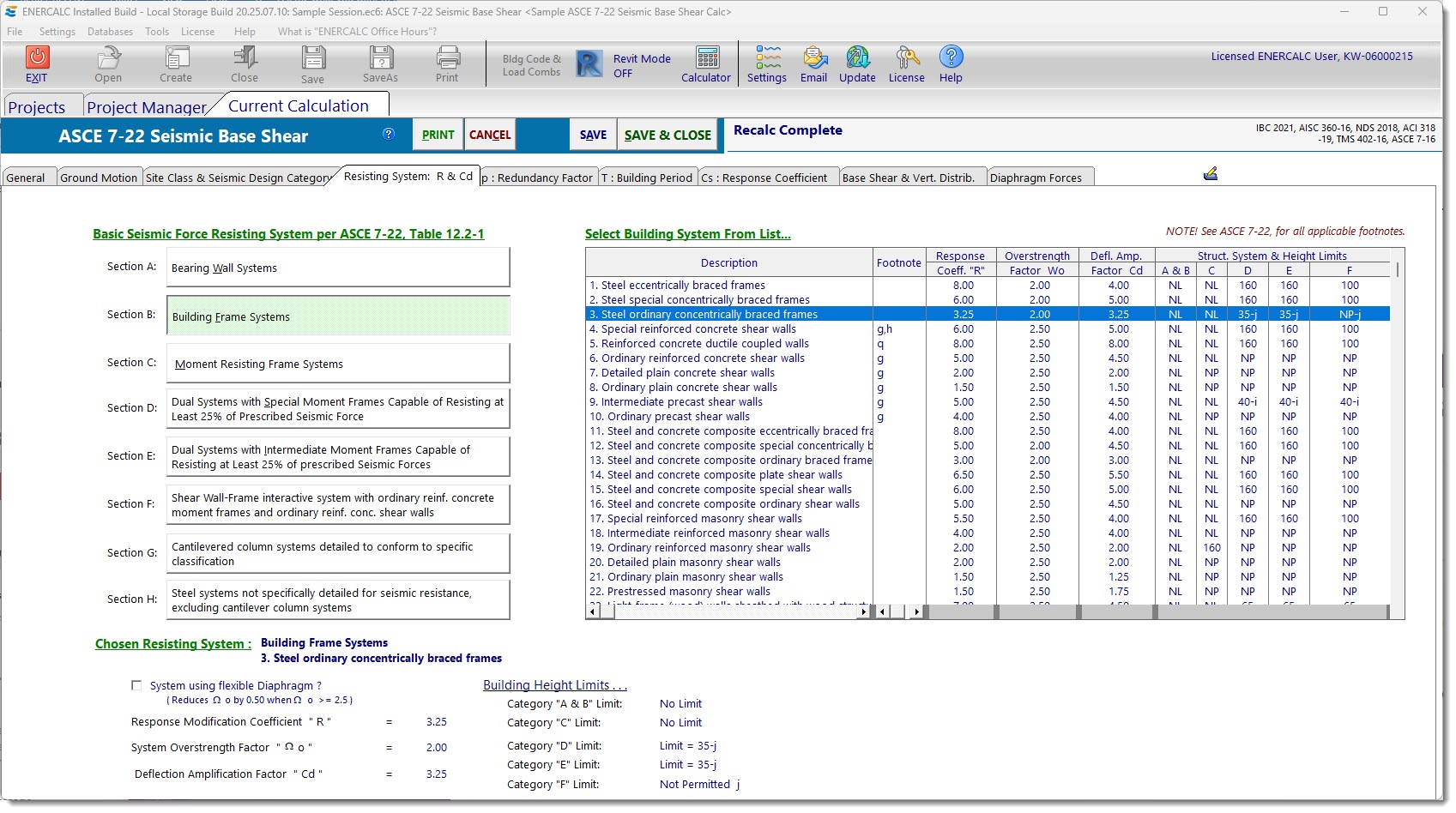Choose Bearing Wall Systems section
1456x813 pixels.
click(338, 268)
